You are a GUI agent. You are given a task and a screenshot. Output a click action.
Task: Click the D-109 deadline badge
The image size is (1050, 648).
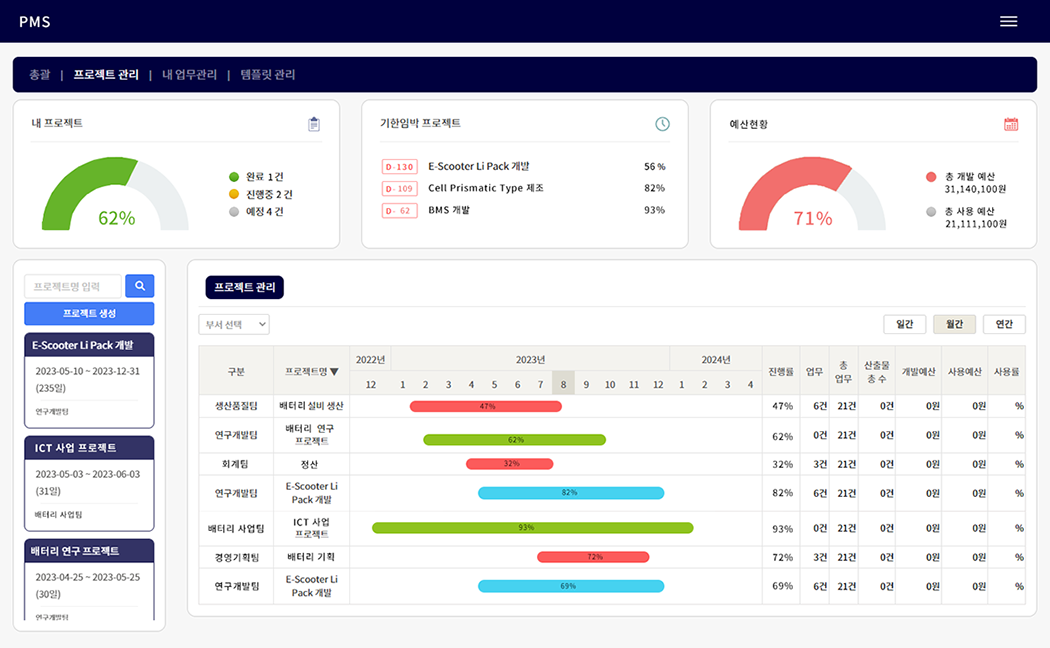[x=399, y=189]
